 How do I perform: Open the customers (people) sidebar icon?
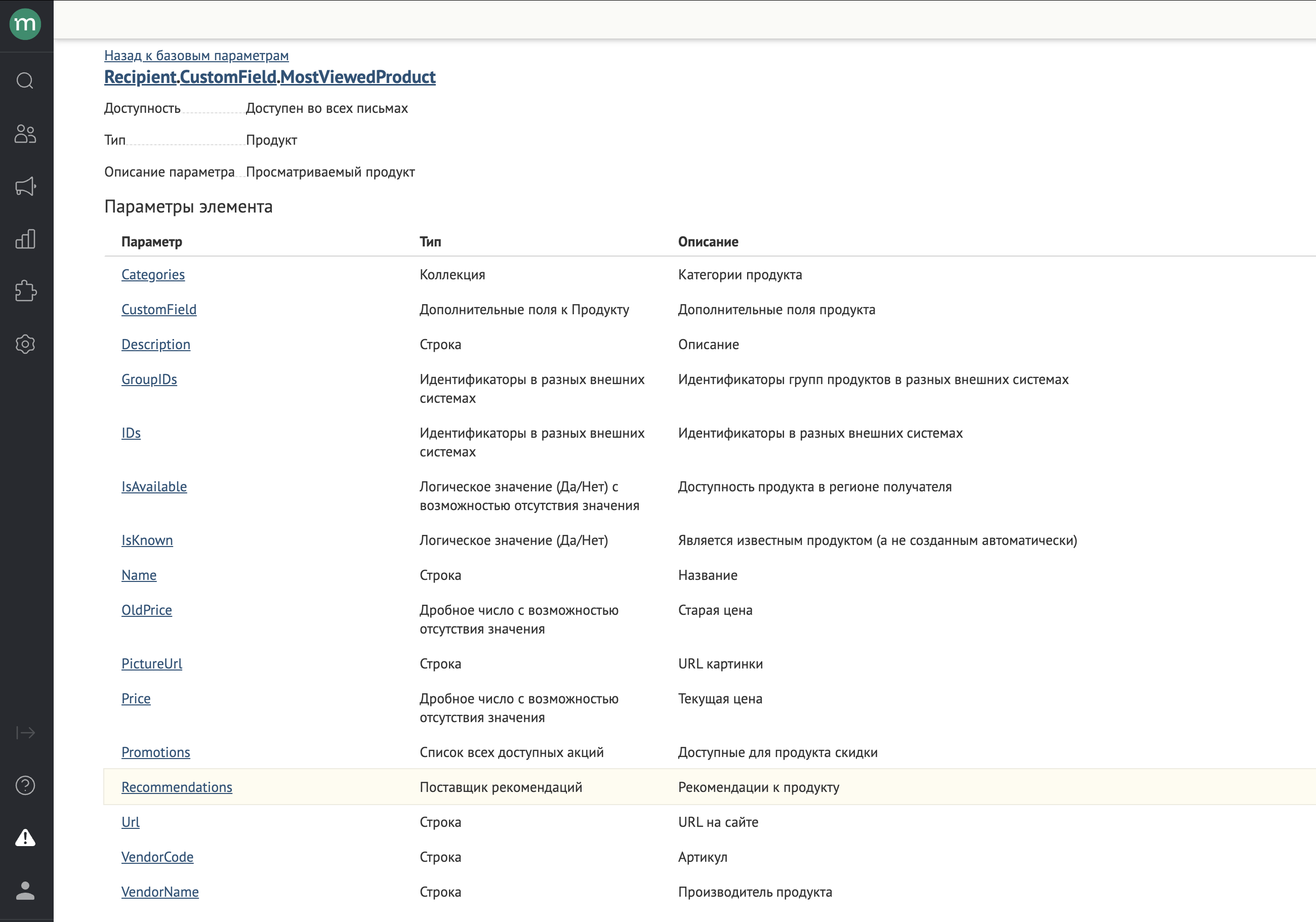25,134
